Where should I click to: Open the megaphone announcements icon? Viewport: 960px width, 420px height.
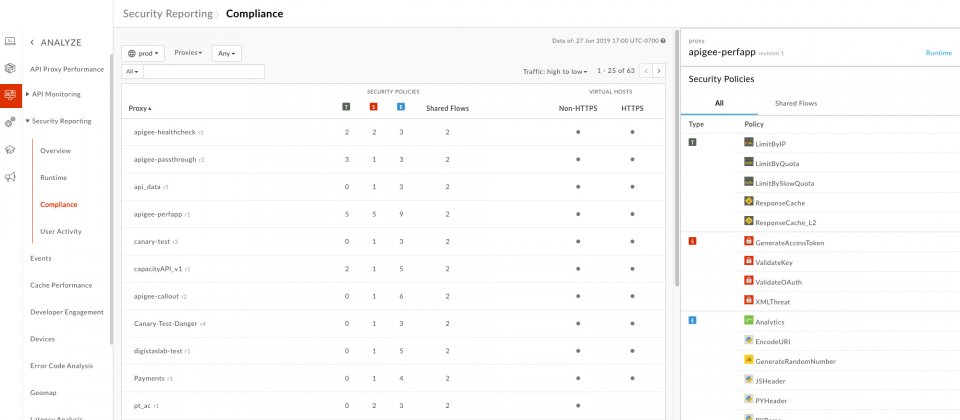point(10,177)
